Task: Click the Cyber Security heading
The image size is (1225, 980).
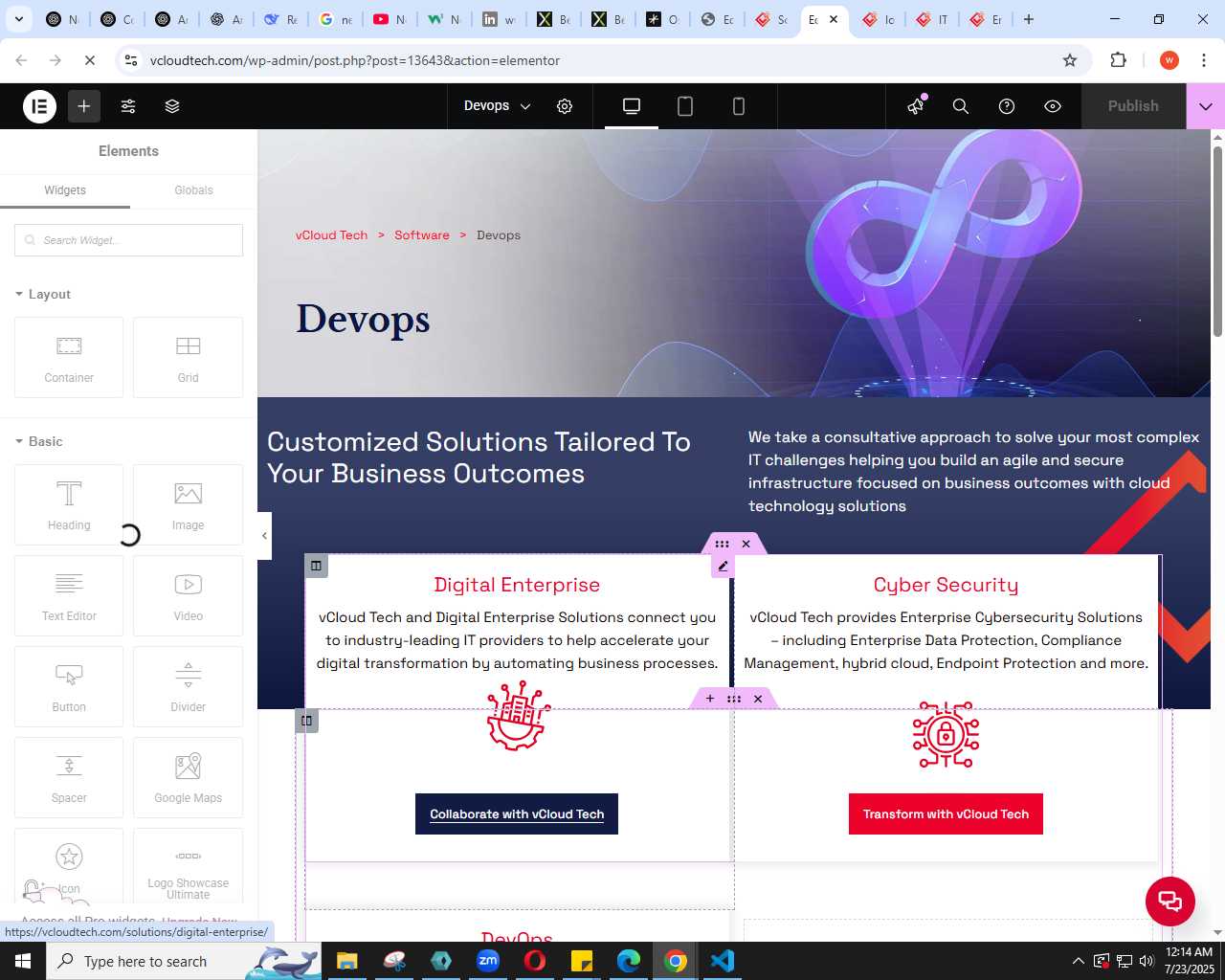Action: 946,585
